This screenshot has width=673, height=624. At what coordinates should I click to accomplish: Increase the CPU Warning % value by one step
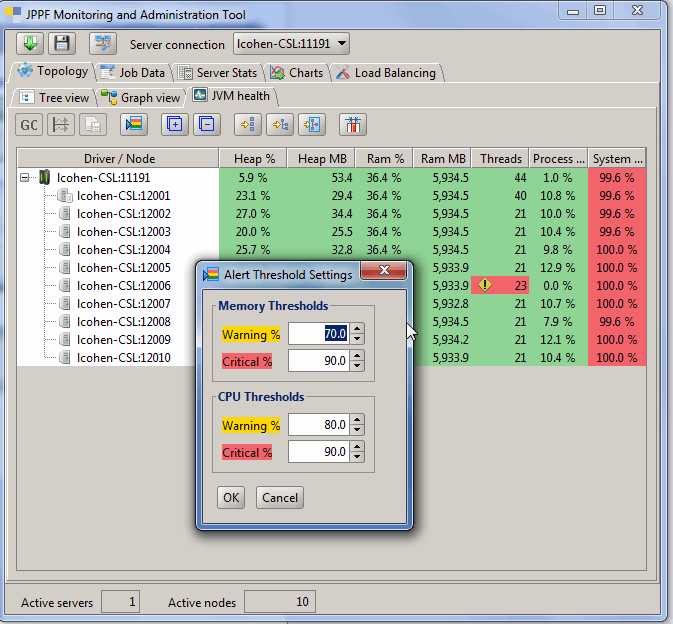[x=358, y=420]
